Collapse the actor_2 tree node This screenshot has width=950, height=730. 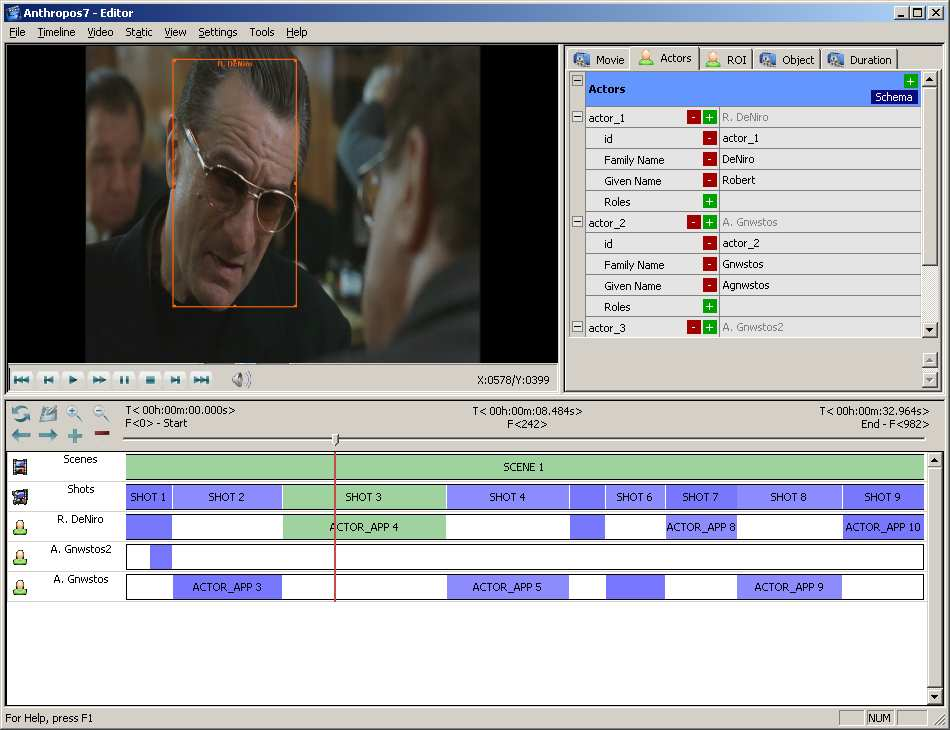577,222
